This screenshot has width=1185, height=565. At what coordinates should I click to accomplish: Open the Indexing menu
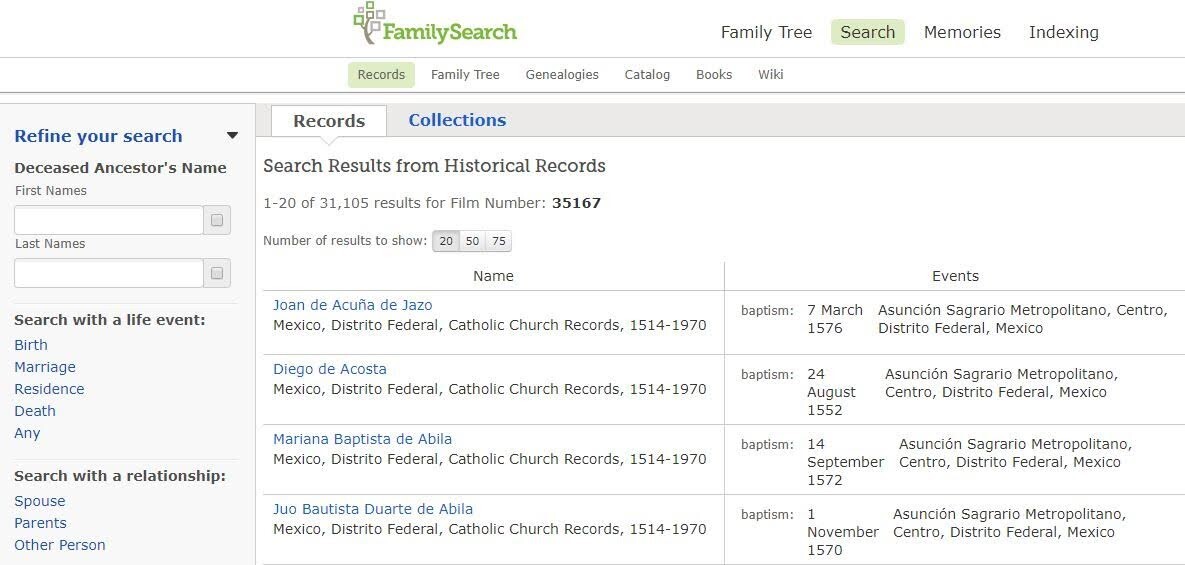[x=1063, y=32]
